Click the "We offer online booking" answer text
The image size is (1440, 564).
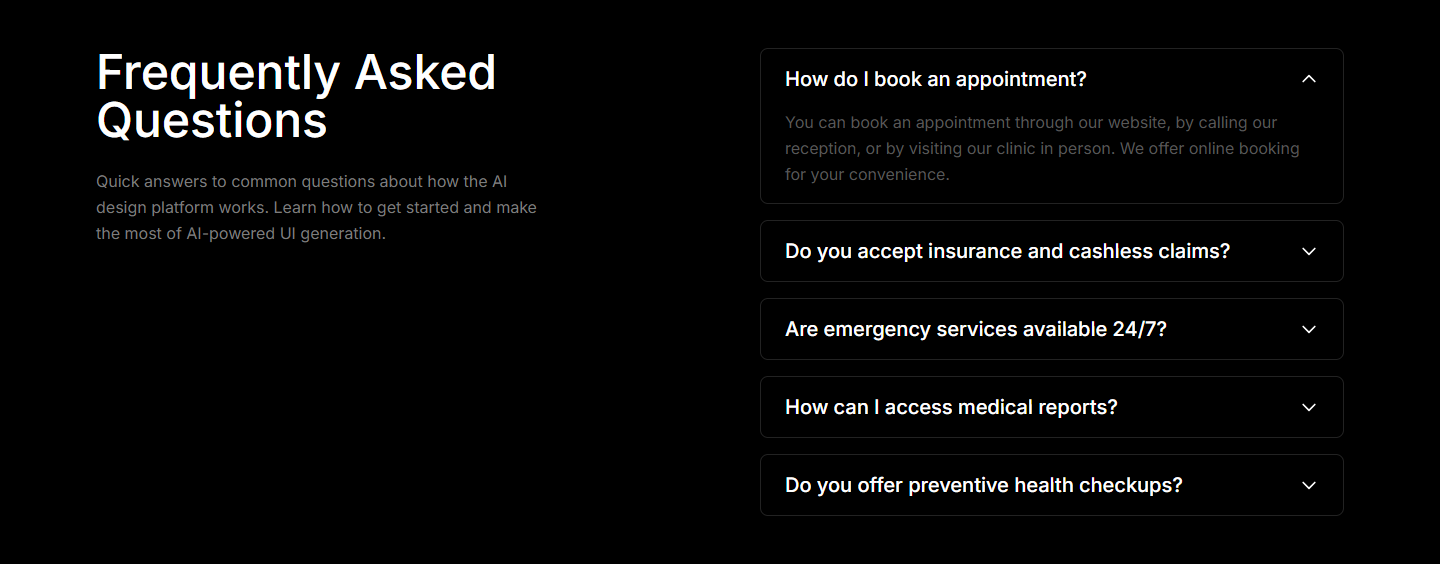1209,149
